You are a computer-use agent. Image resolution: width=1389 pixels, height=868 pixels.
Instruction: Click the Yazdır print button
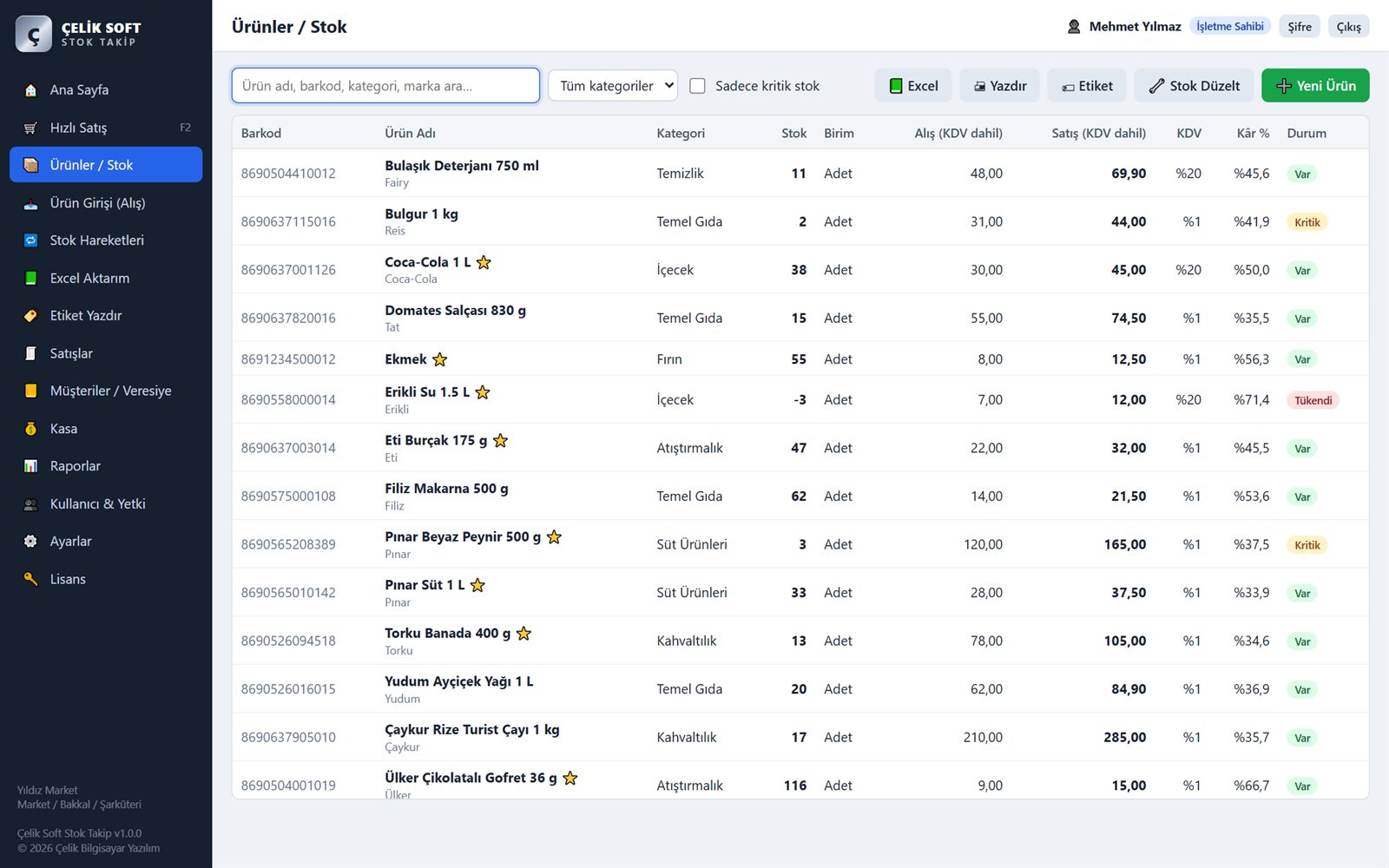[1000, 86]
